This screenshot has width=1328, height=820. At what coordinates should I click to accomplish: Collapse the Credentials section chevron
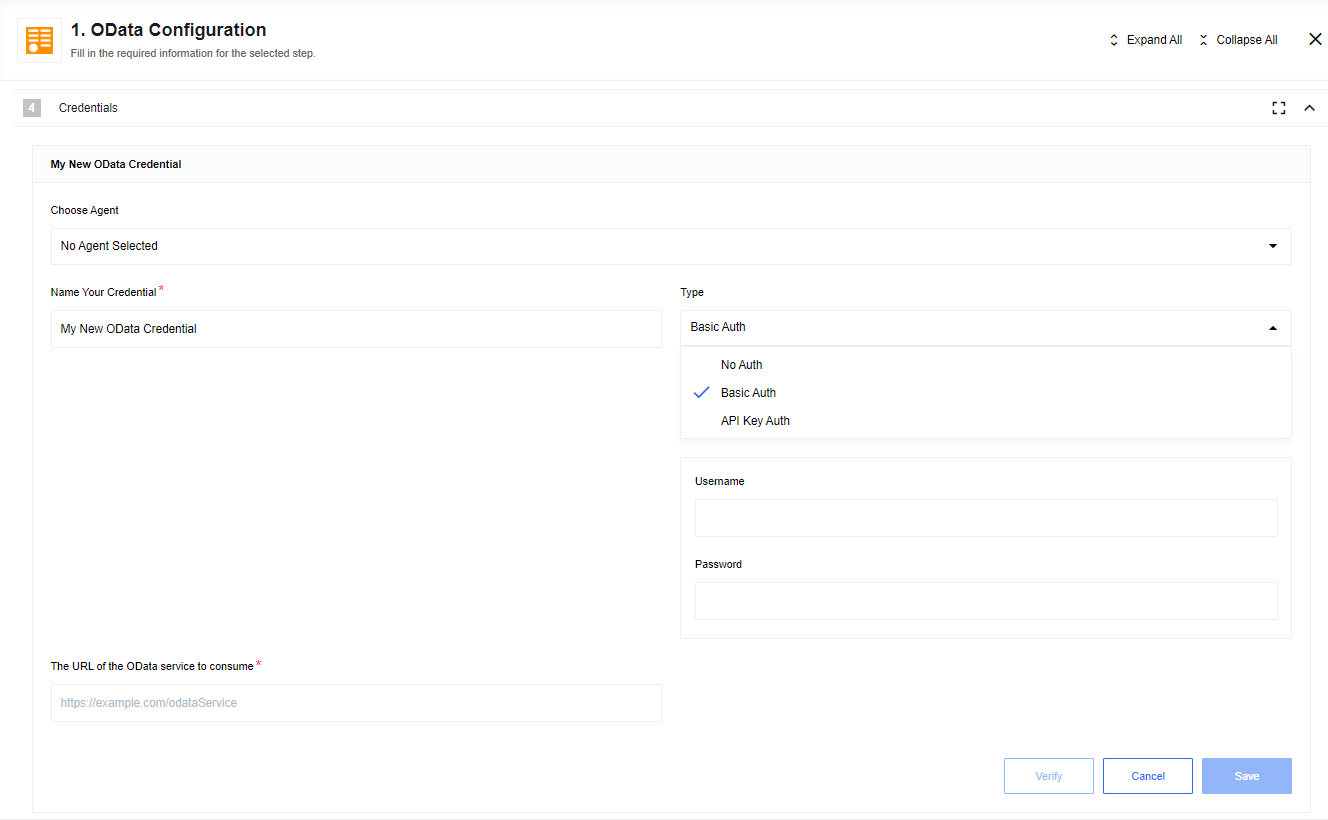pos(1310,107)
